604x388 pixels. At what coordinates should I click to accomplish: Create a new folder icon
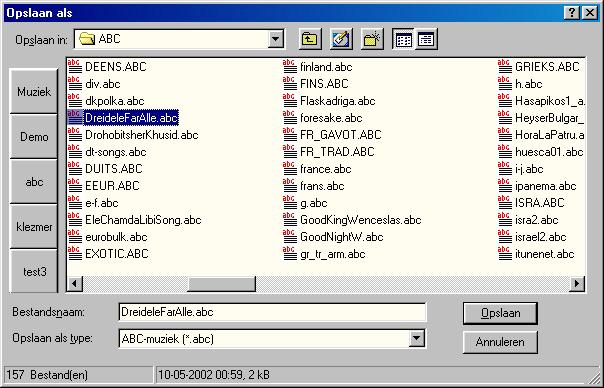372,39
